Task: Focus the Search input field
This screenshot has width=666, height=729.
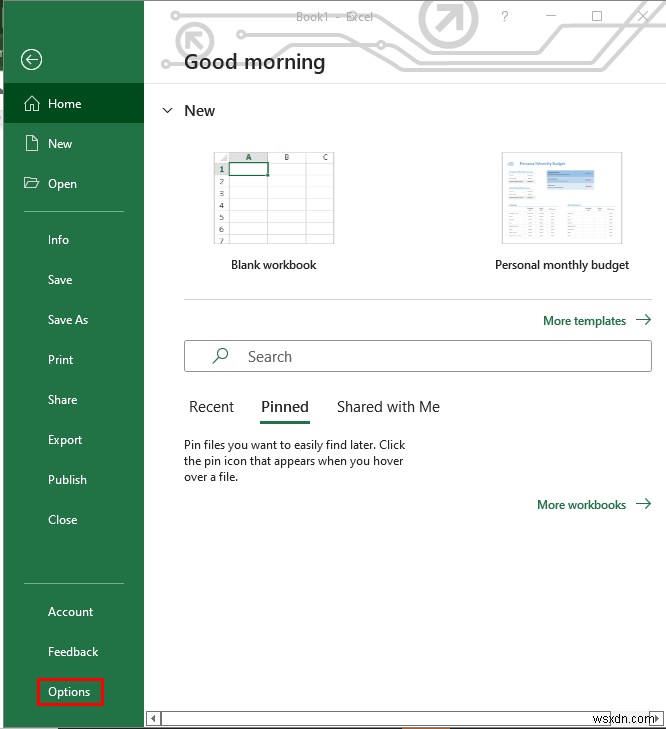Action: tap(418, 356)
